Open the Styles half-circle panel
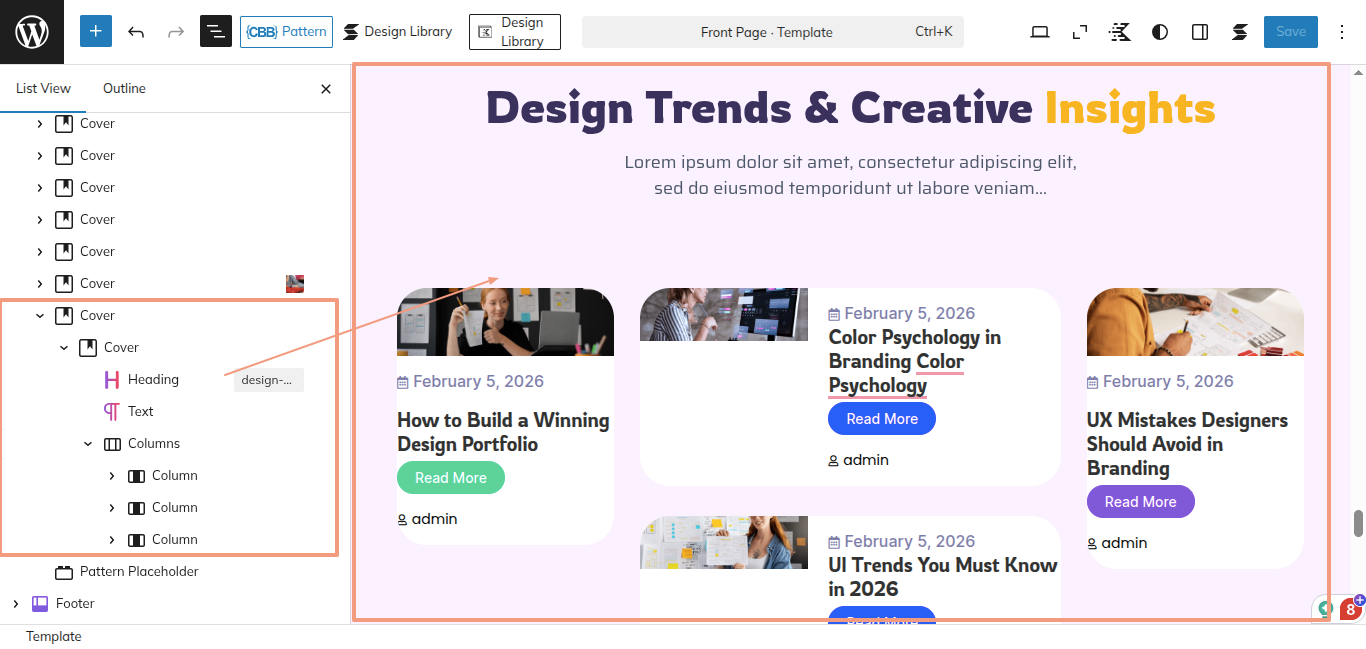 (x=1160, y=32)
